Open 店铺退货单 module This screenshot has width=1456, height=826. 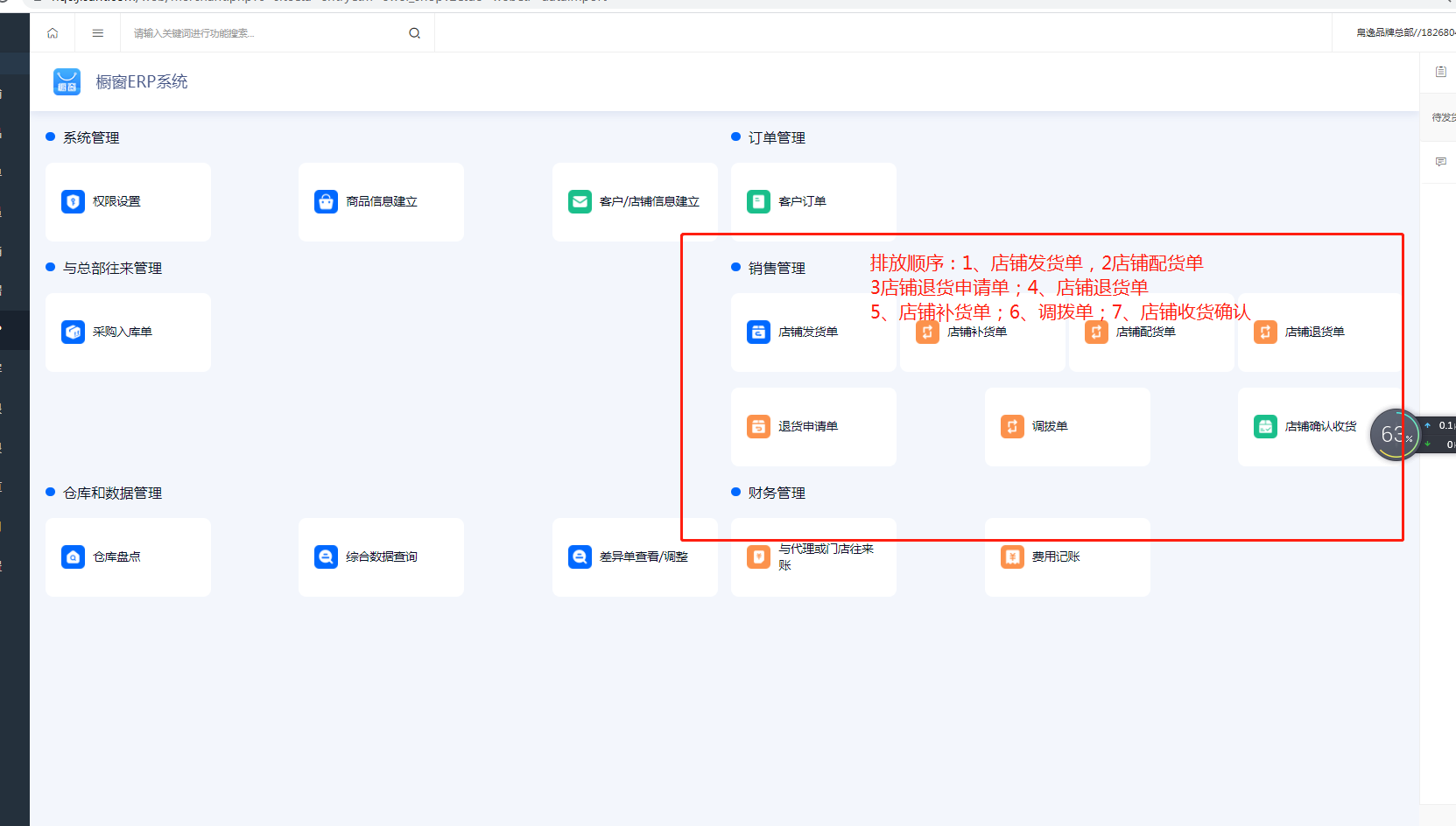(x=1320, y=332)
